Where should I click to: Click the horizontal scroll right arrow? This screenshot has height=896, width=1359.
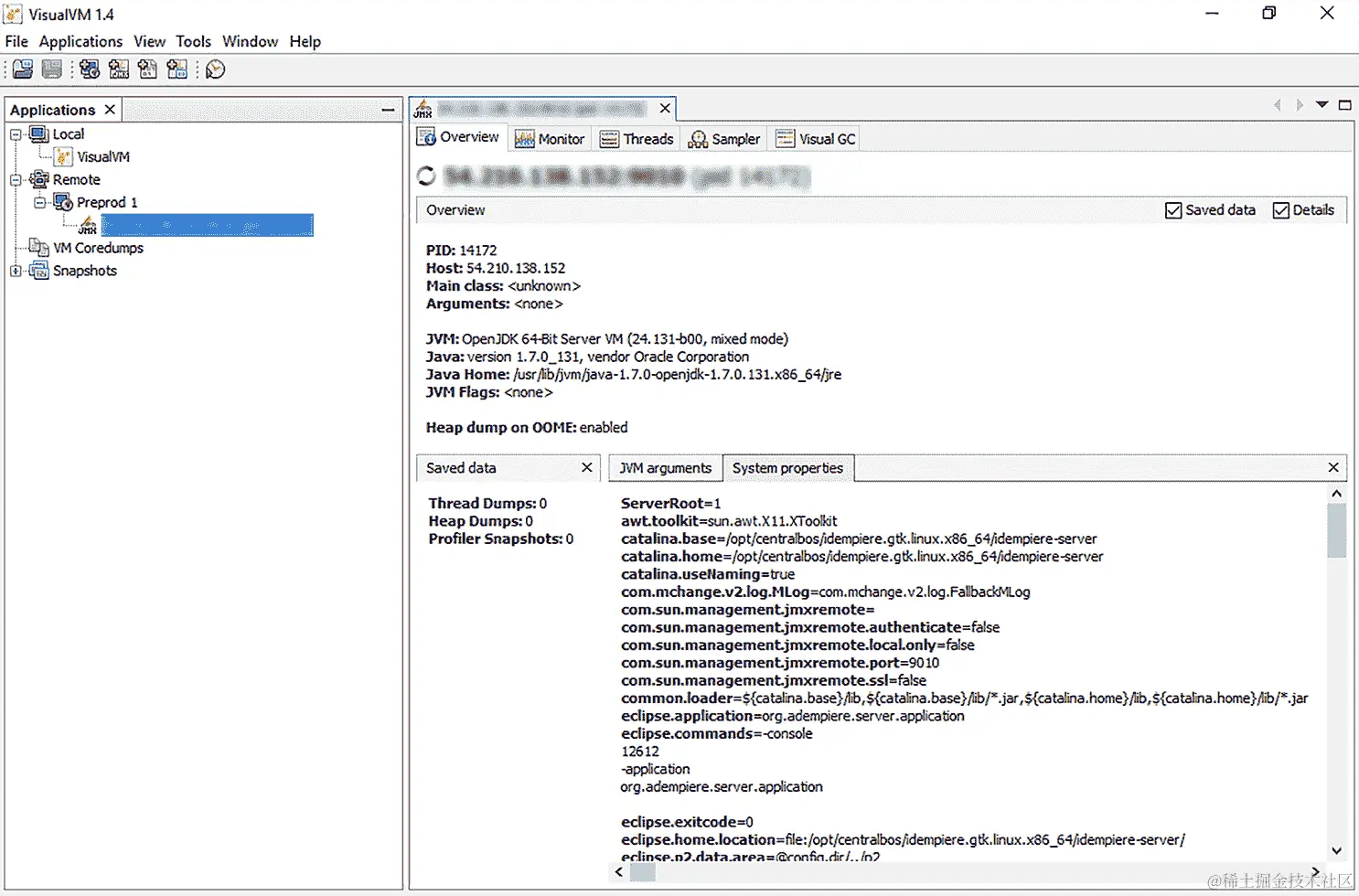tap(1315, 872)
